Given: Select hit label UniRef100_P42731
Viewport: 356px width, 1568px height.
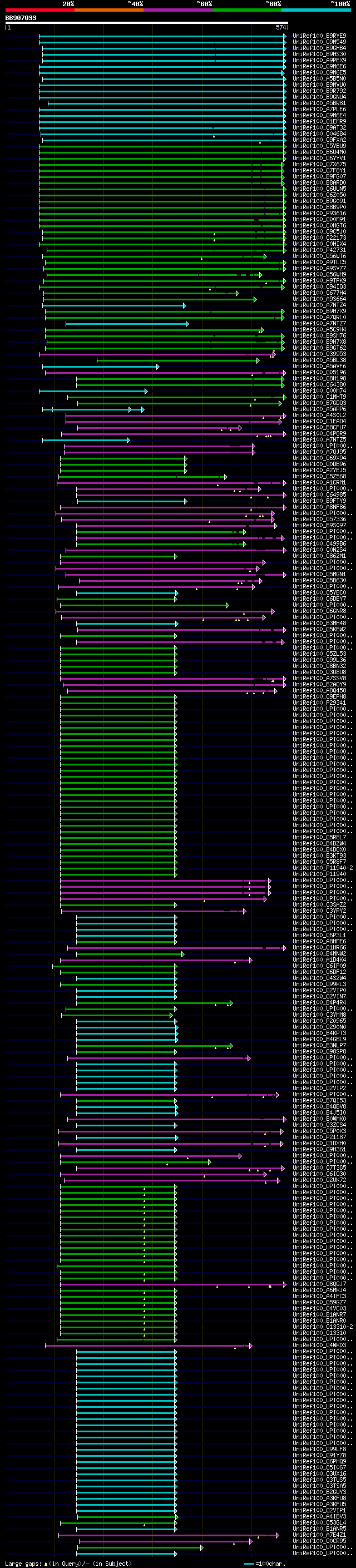Looking at the screenshot, I should (x=319, y=250).
